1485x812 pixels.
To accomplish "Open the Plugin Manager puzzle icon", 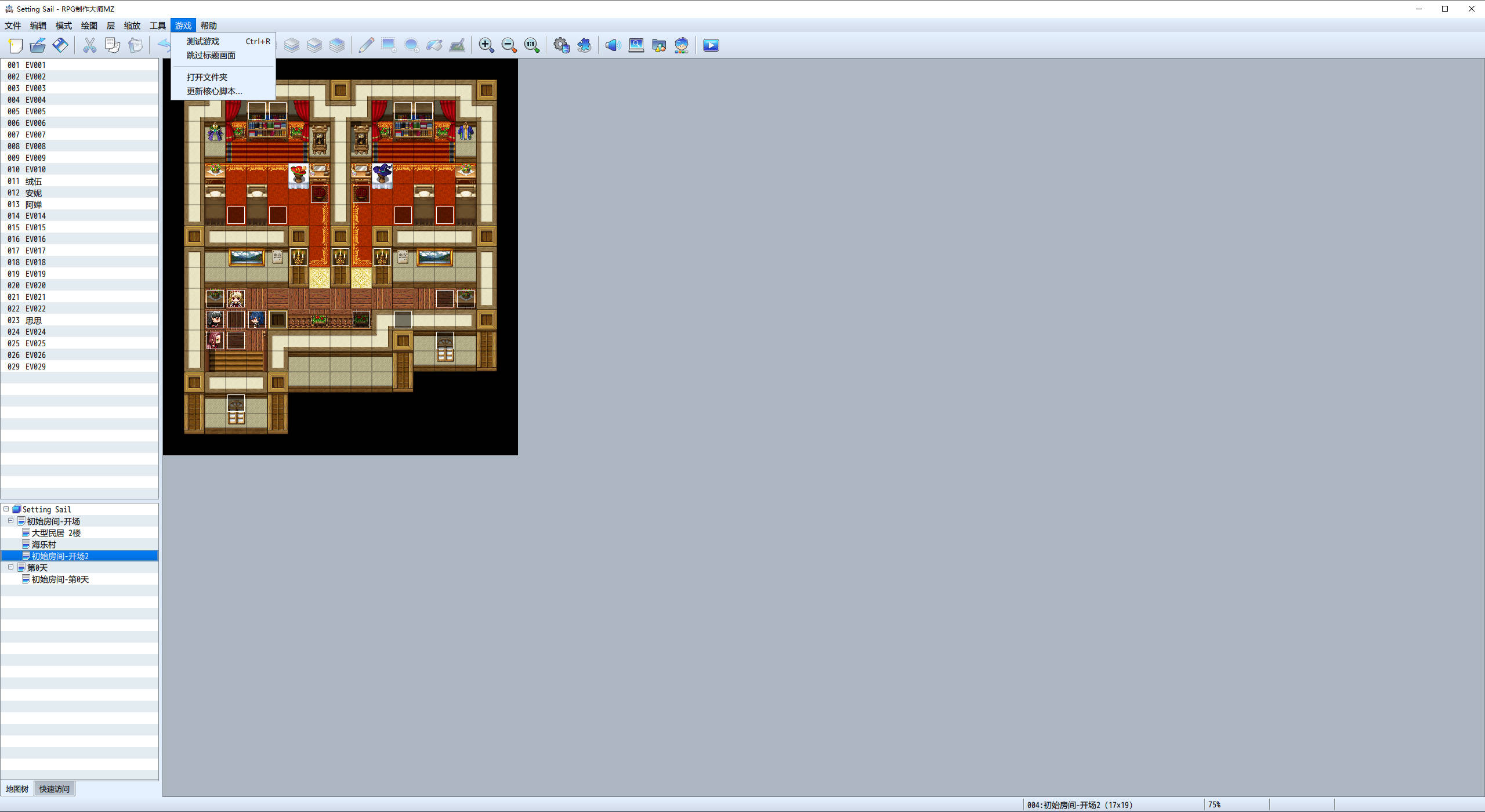I will [584, 45].
